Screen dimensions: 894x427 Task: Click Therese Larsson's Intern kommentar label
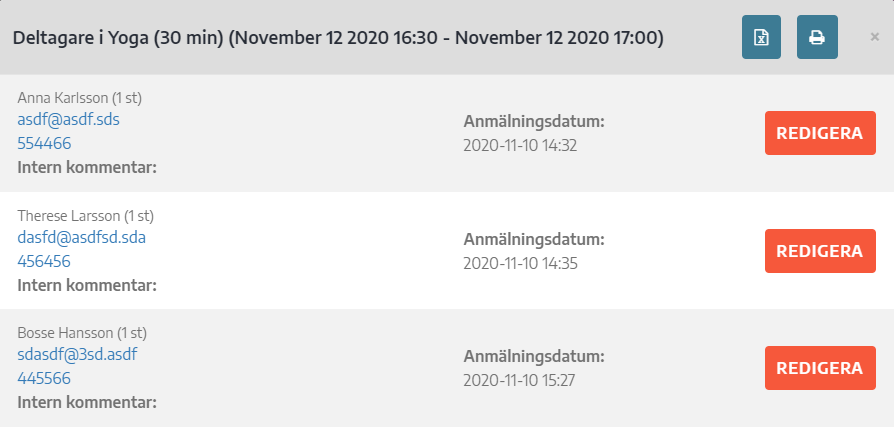[x=87, y=285]
